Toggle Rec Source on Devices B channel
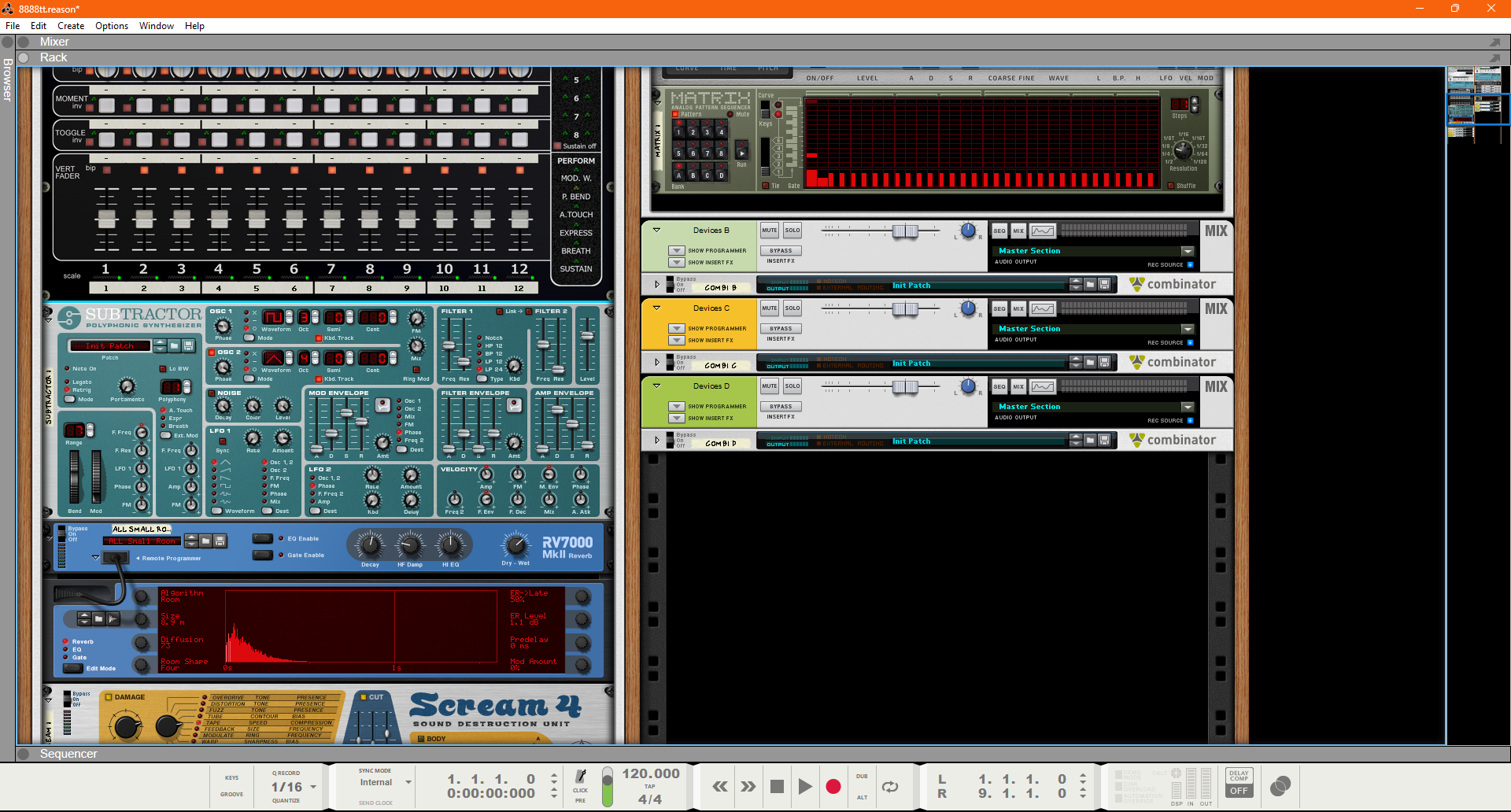 1190,265
